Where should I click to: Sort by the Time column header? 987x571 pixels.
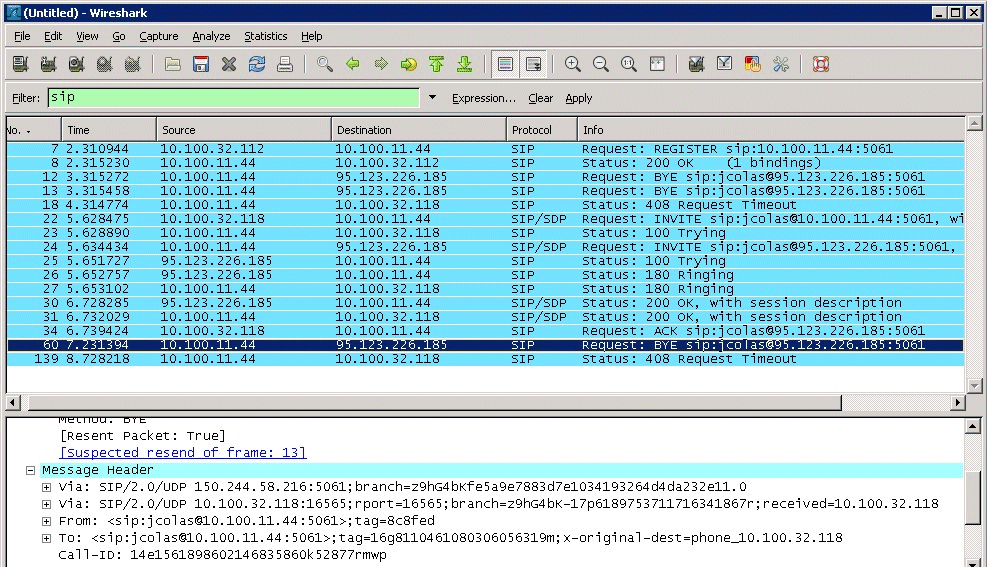(109, 130)
